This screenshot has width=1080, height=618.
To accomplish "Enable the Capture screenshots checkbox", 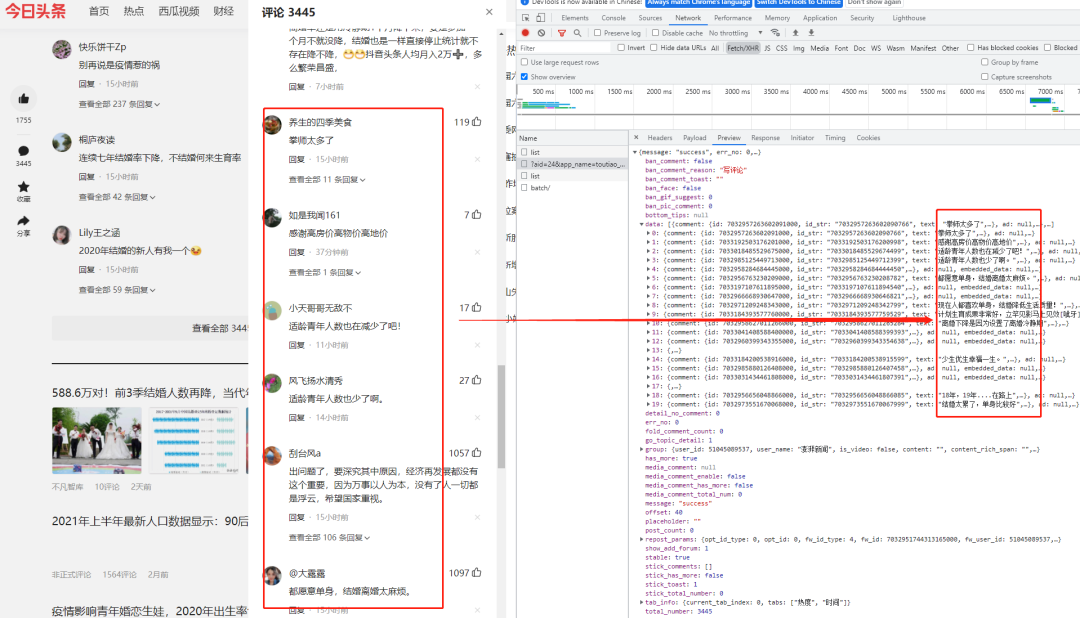I will [x=985, y=77].
